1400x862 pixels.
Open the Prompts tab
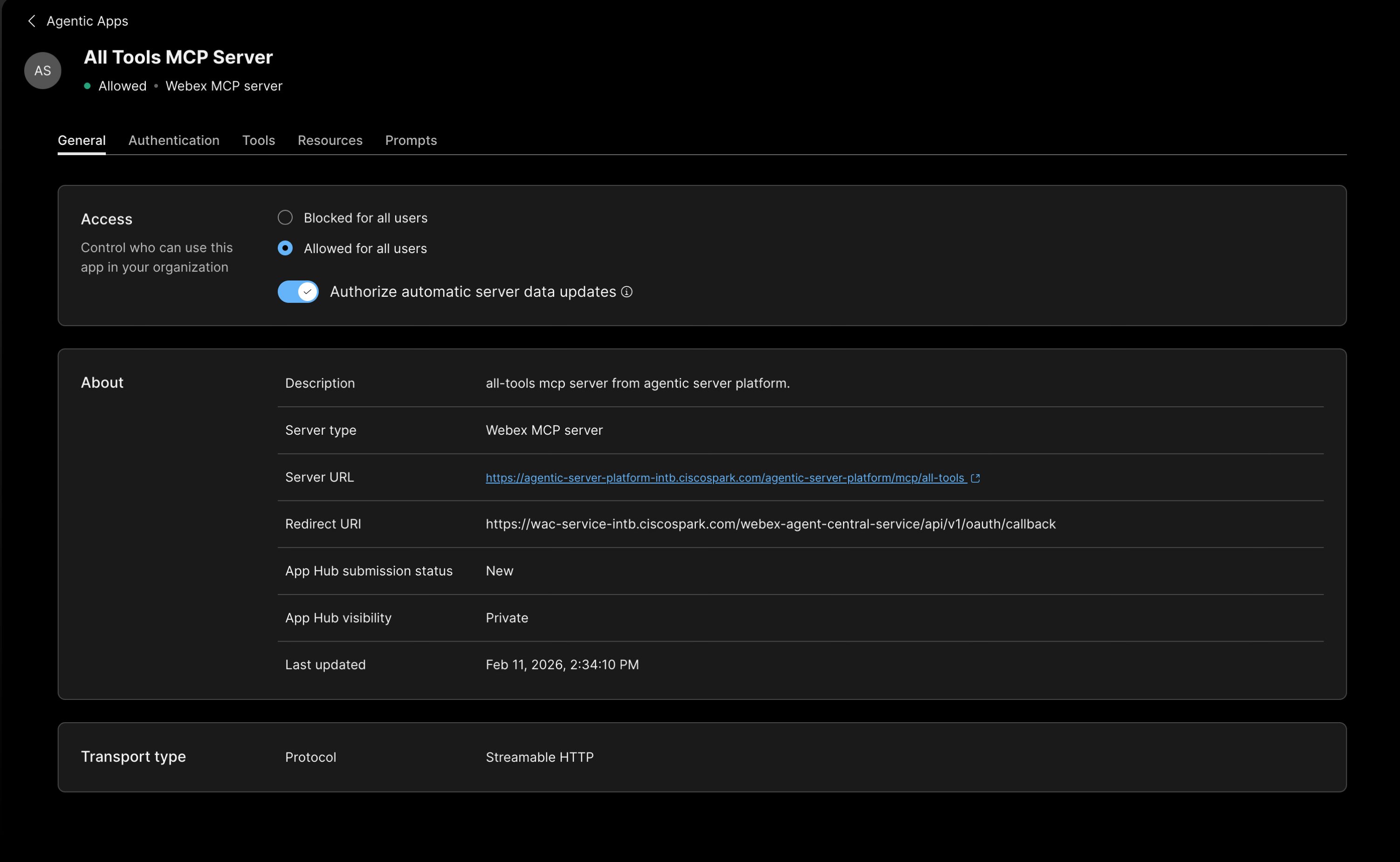[411, 140]
